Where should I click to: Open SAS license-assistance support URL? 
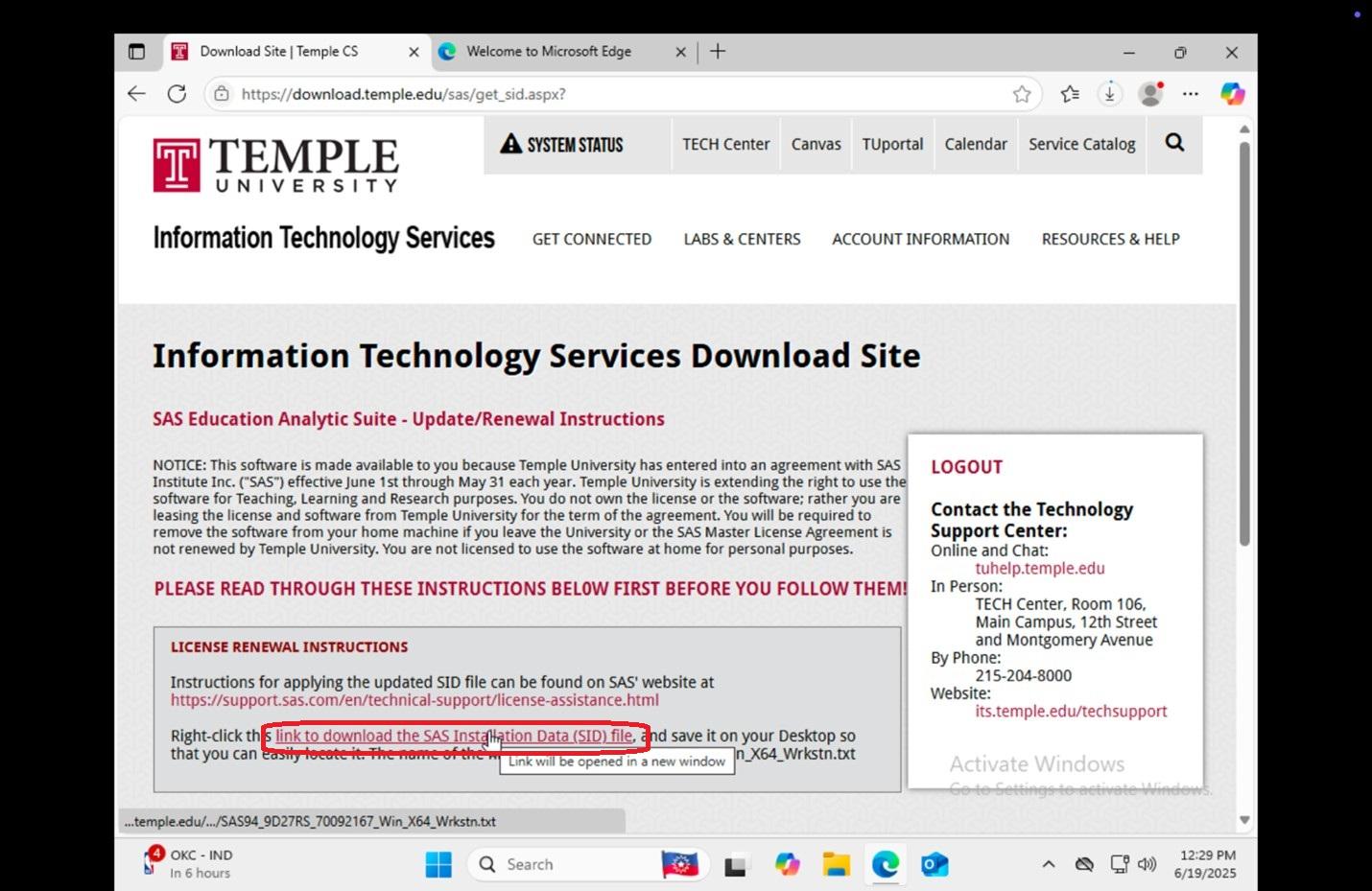pos(414,700)
